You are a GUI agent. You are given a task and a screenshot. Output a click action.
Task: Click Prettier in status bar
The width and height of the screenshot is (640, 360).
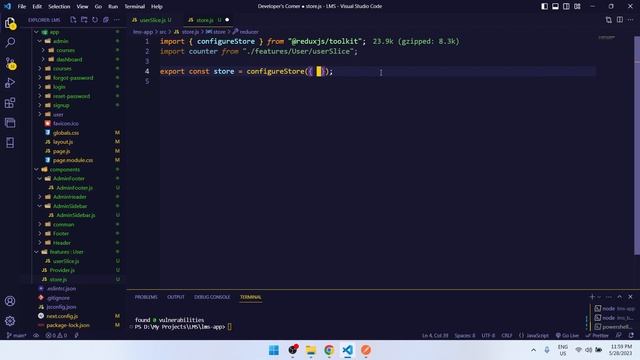click(x=597, y=336)
